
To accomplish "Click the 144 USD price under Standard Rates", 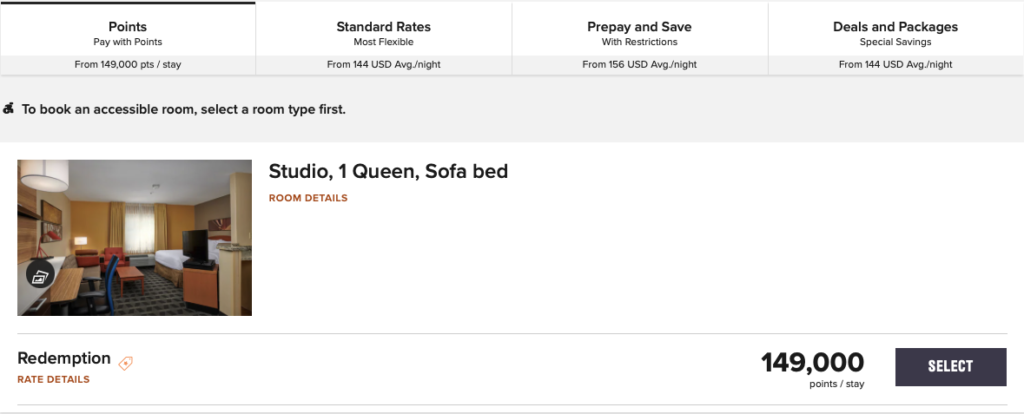I will pos(383,65).
